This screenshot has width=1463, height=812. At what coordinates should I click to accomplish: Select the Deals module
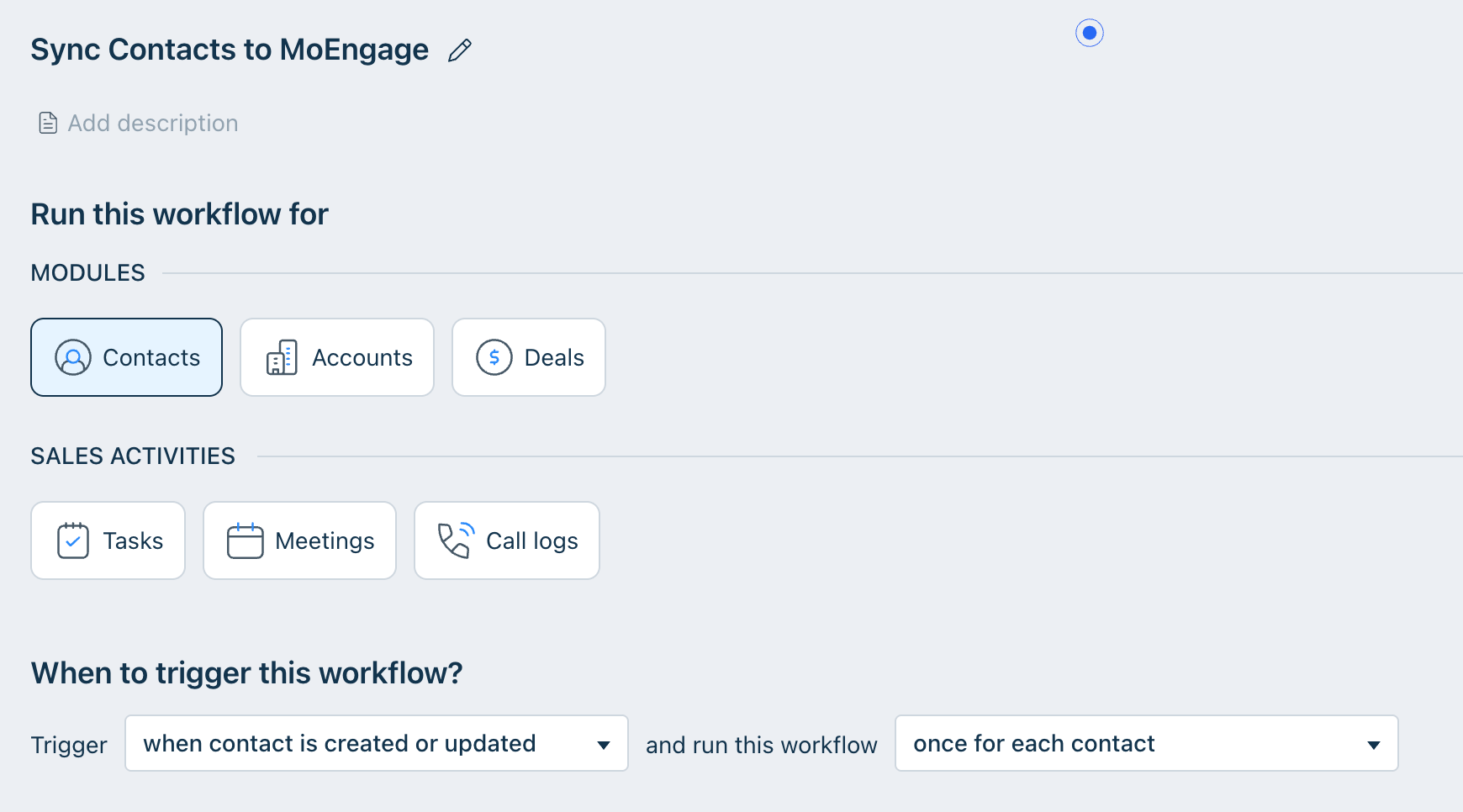pos(529,357)
